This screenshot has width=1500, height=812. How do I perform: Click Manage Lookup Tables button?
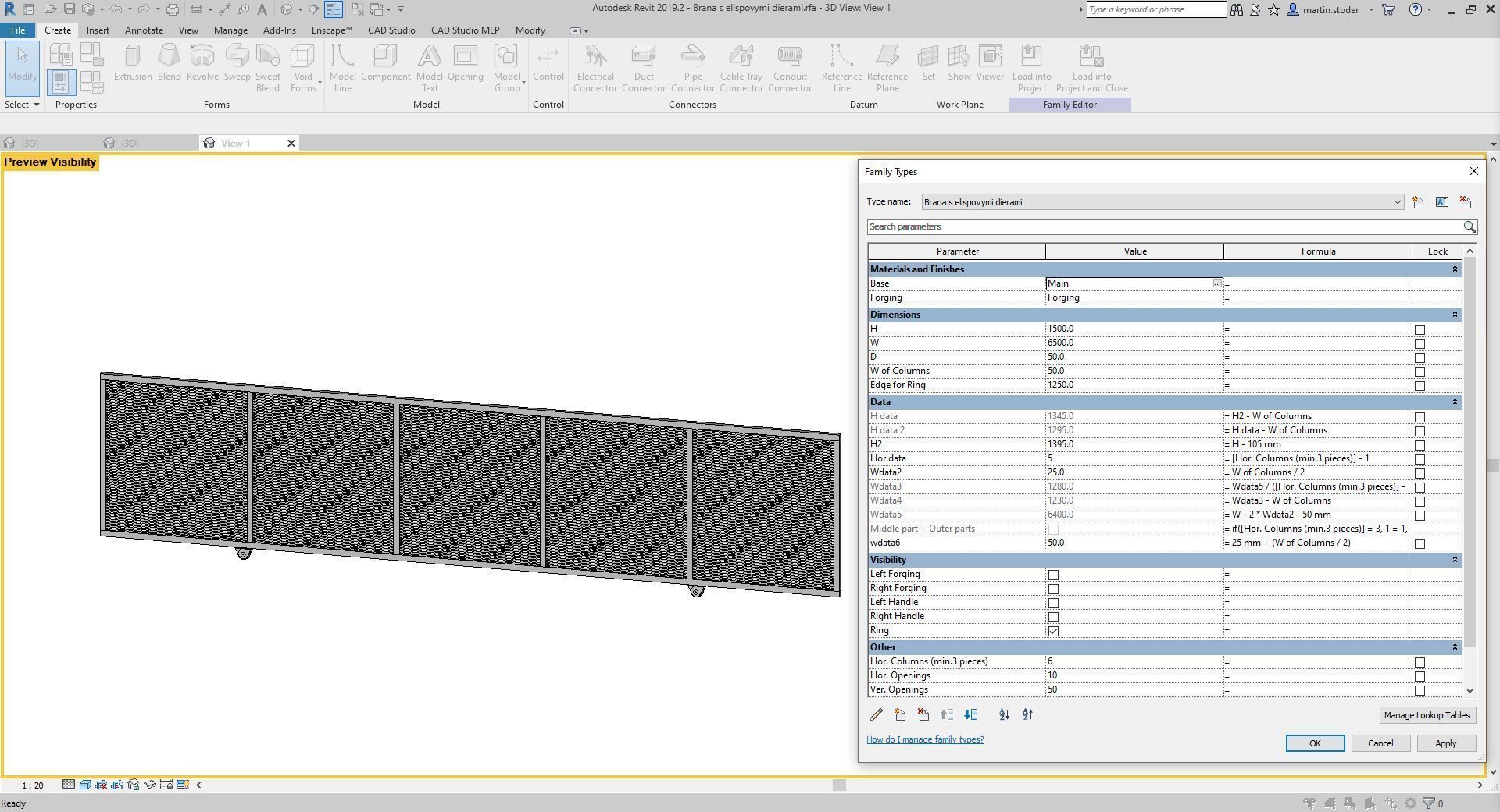point(1427,715)
